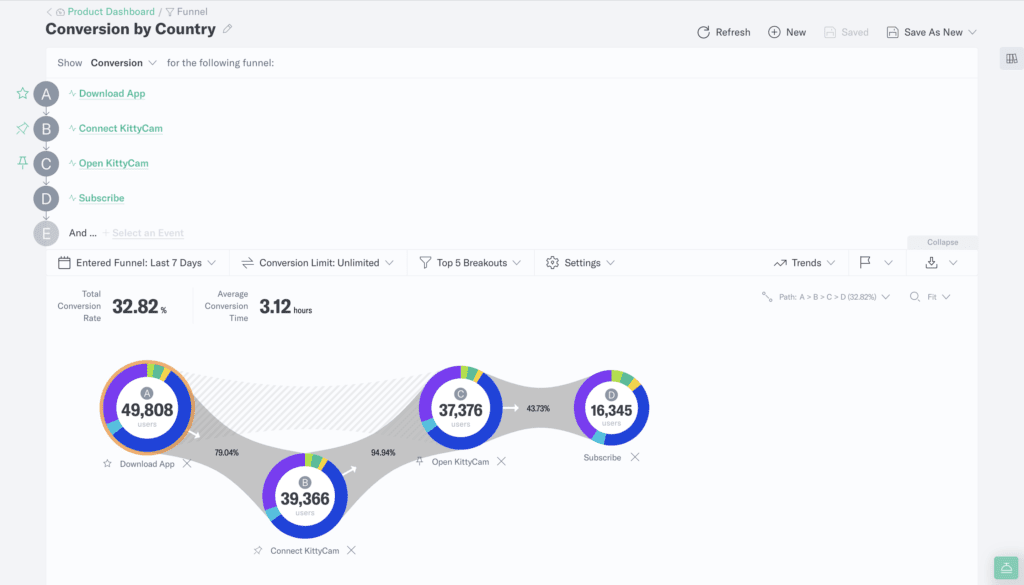Click the gear icon on Settings control
The width and height of the screenshot is (1024, 585).
[552, 262]
